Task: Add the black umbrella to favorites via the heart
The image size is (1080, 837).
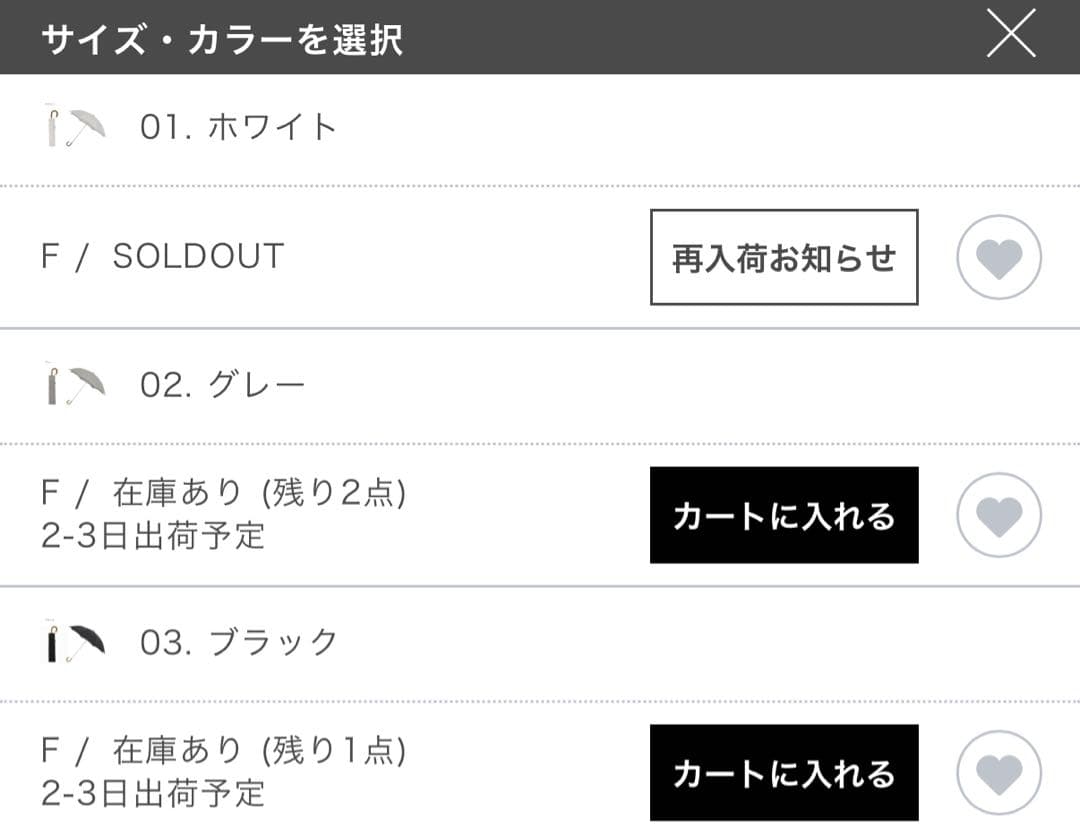Action: click(x=999, y=773)
